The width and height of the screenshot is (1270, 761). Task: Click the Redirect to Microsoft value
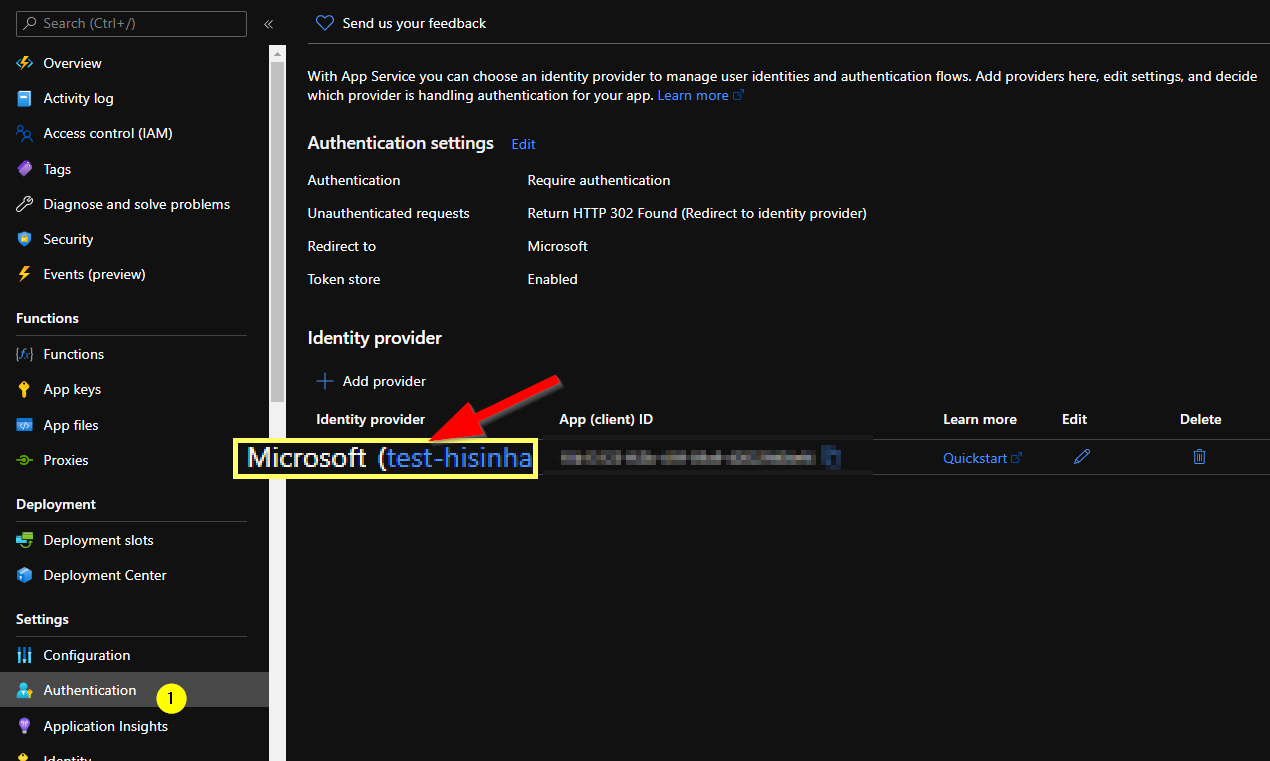click(x=558, y=246)
